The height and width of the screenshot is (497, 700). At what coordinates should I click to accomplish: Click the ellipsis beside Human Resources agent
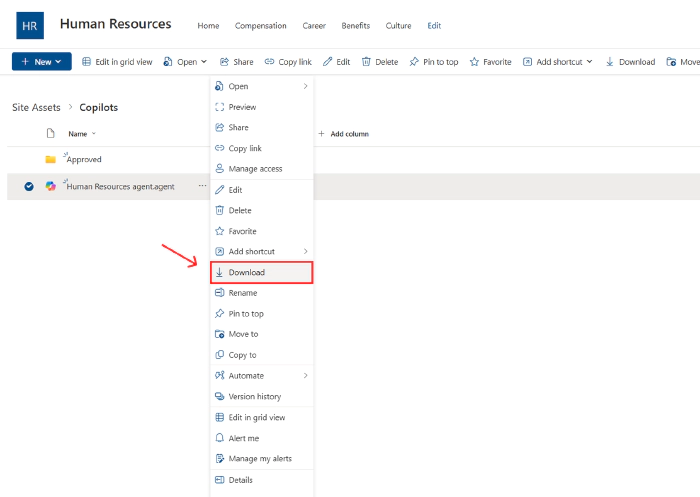point(202,185)
